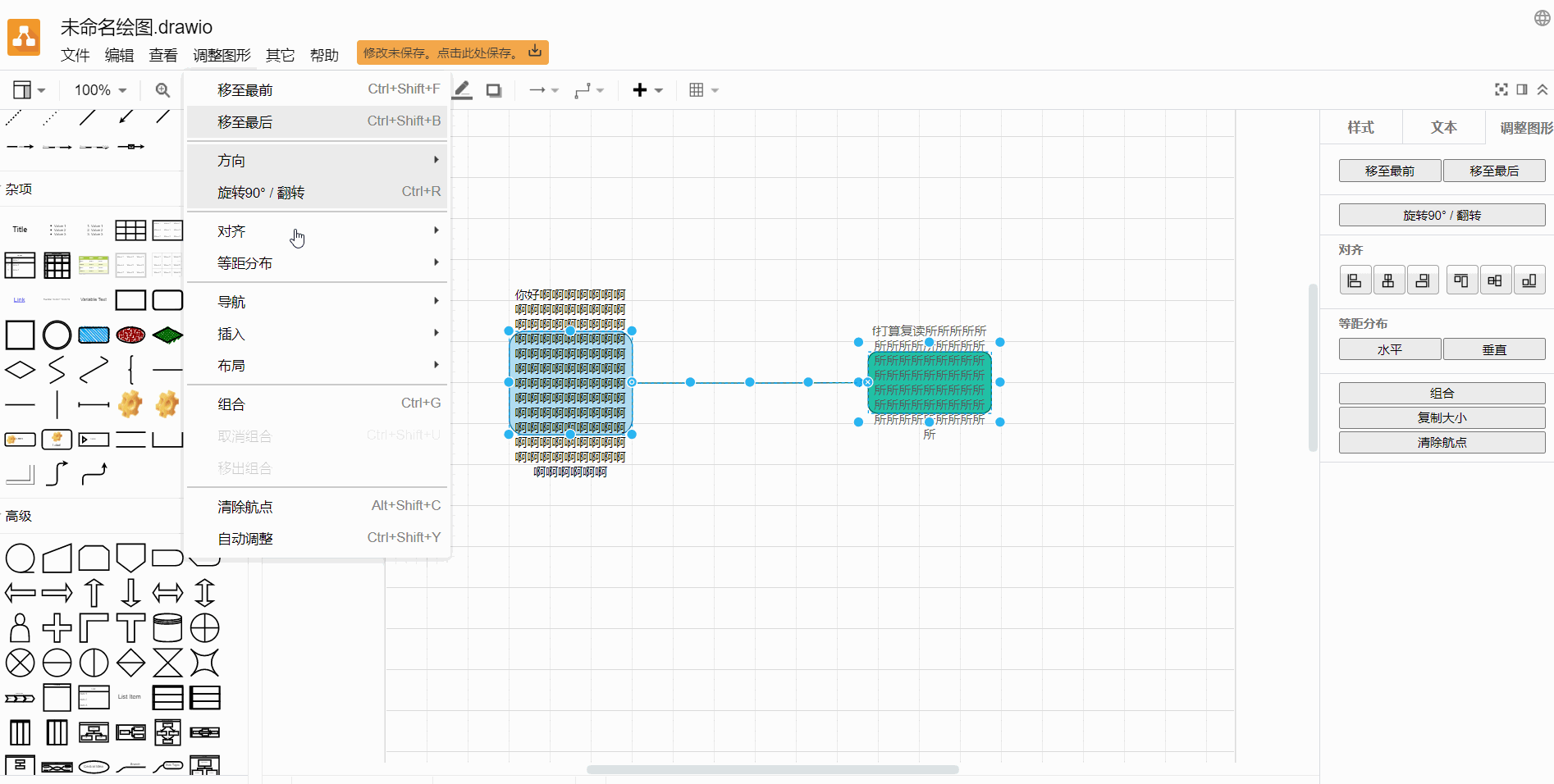Open the plus insert dropdown
This screenshot has width=1554, height=784.
pos(647,90)
